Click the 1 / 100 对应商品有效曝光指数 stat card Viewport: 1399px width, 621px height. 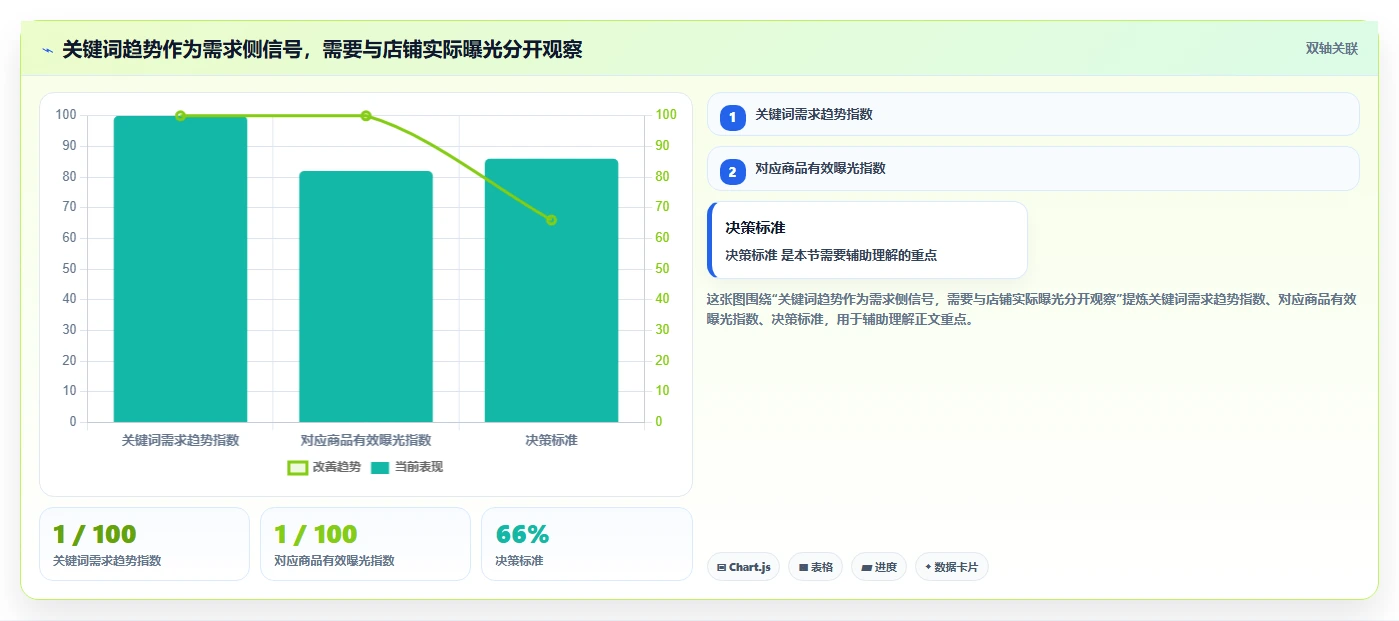coord(365,544)
